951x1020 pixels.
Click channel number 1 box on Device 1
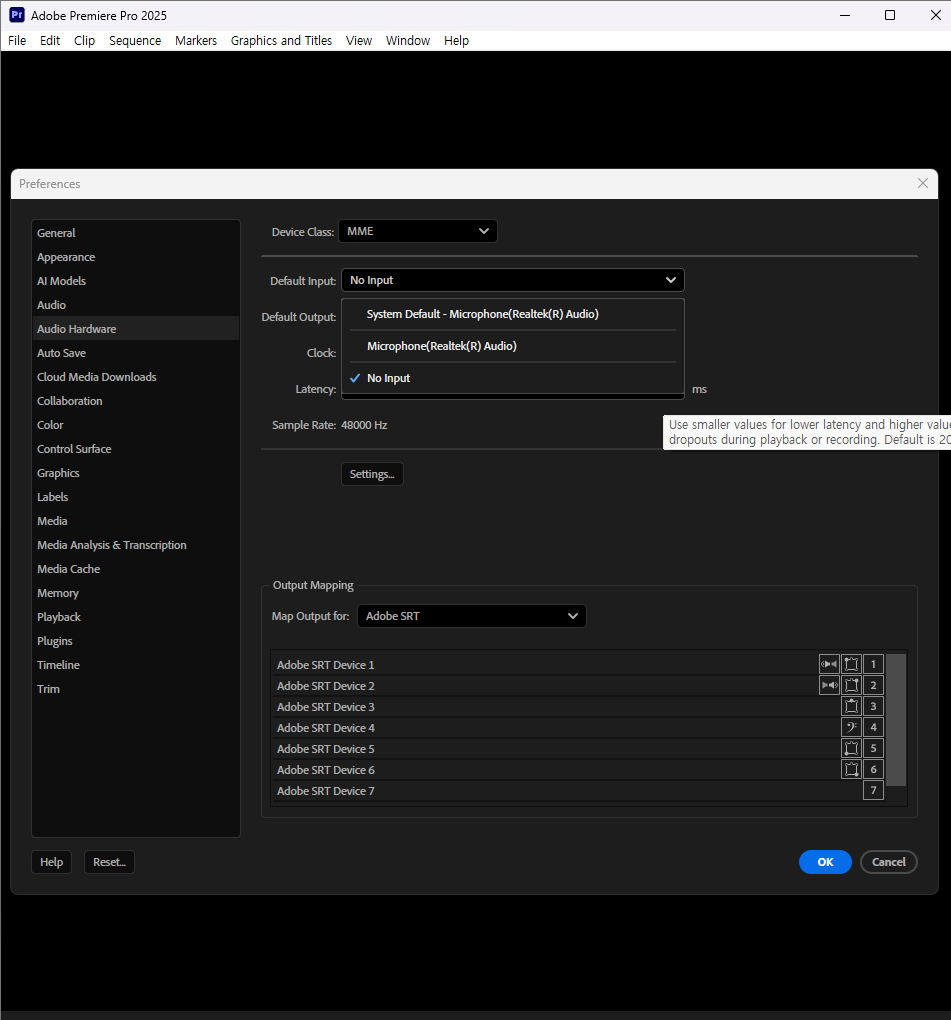[874, 664]
